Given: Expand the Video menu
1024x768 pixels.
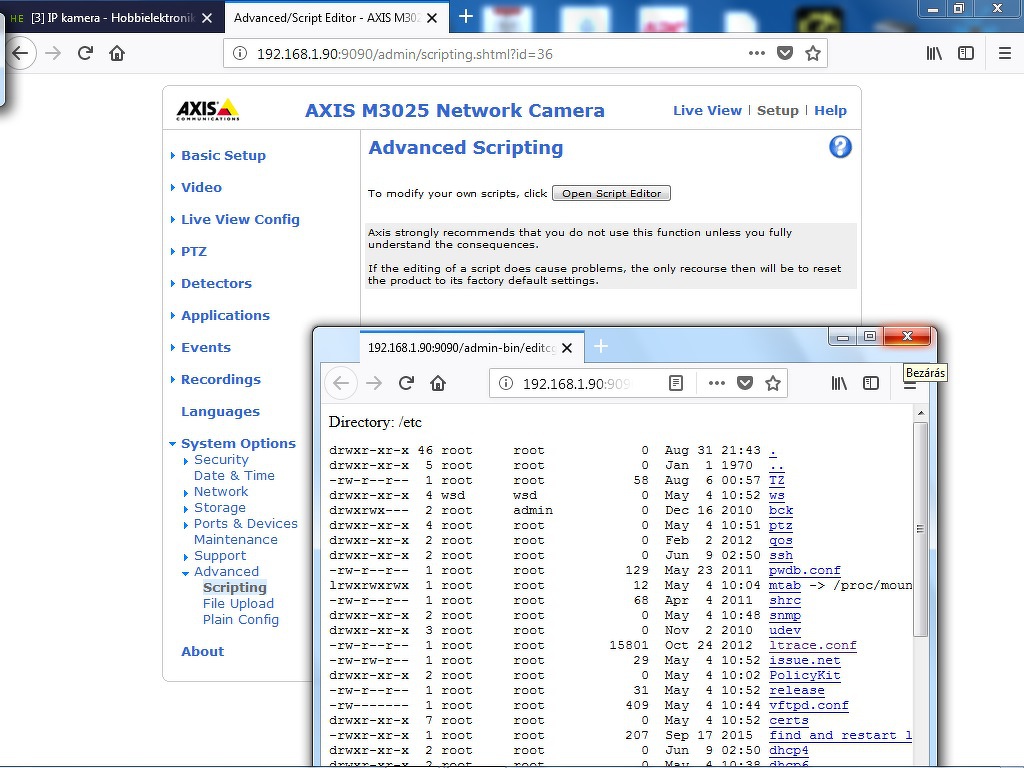Looking at the screenshot, I should (201, 187).
